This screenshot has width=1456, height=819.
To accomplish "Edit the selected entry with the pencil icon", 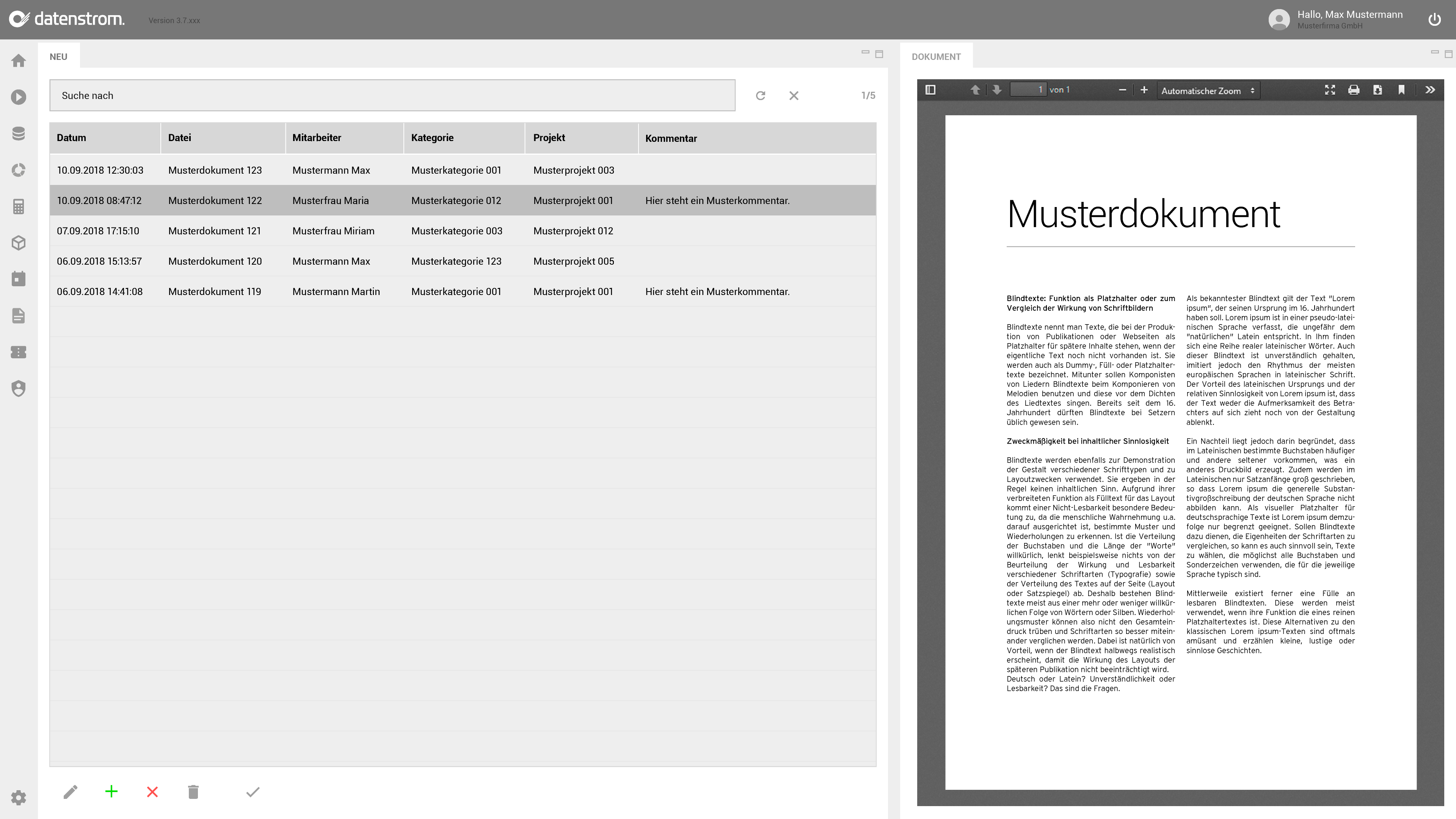I will pyautogui.click(x=71, y=792).
